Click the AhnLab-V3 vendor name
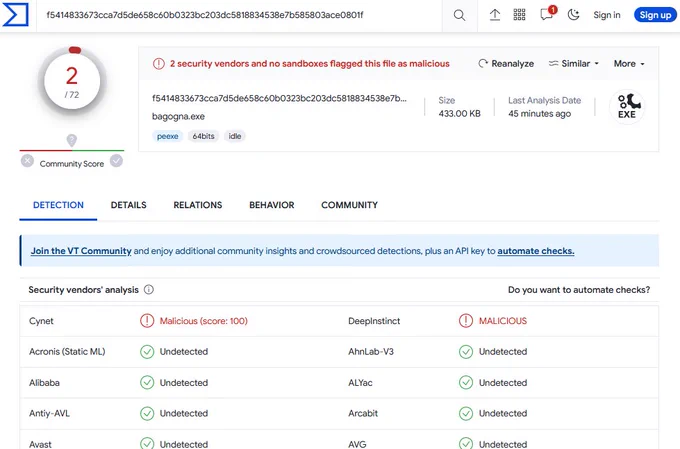Screen dimensions: 680x449 click(371, 352)
